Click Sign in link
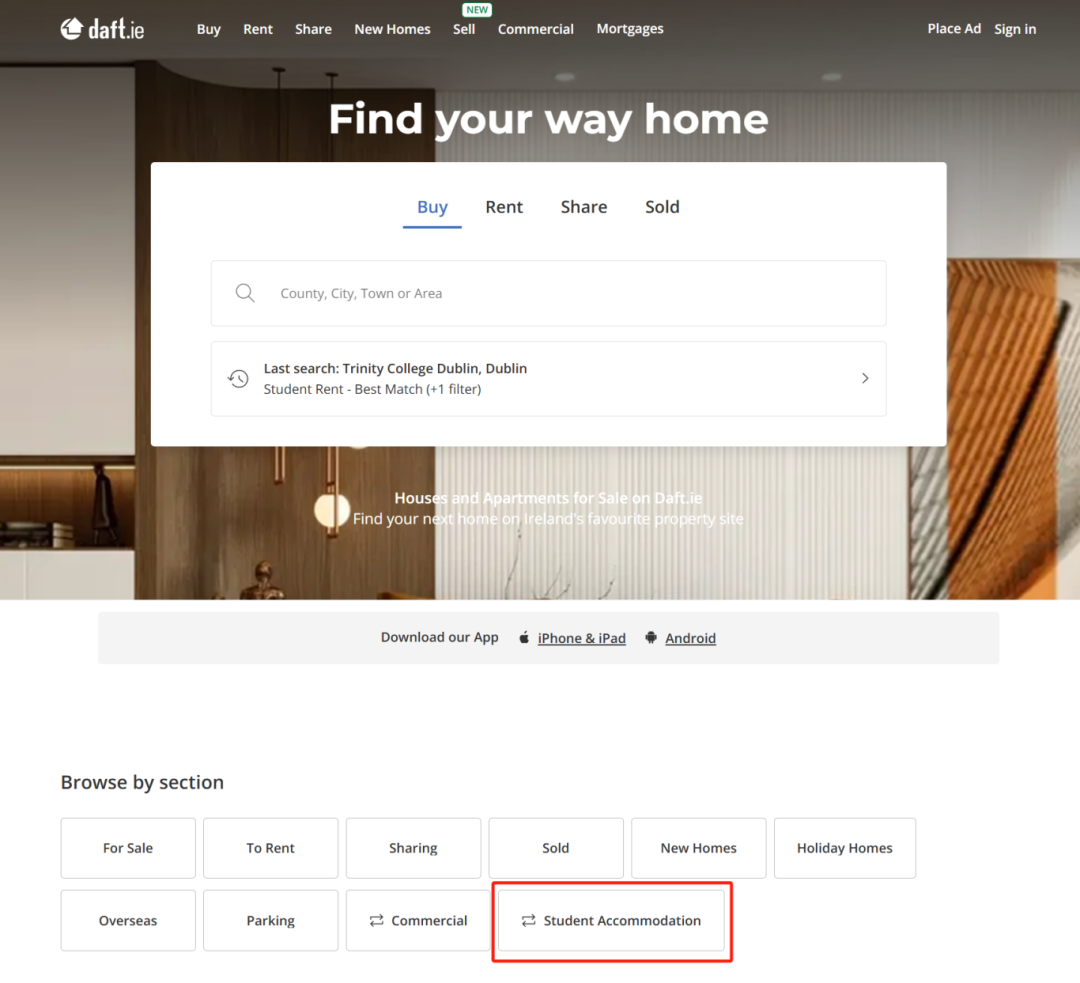Image resolution: width=1080 pixels, height=983 pixels. (x=1015, y=29)
